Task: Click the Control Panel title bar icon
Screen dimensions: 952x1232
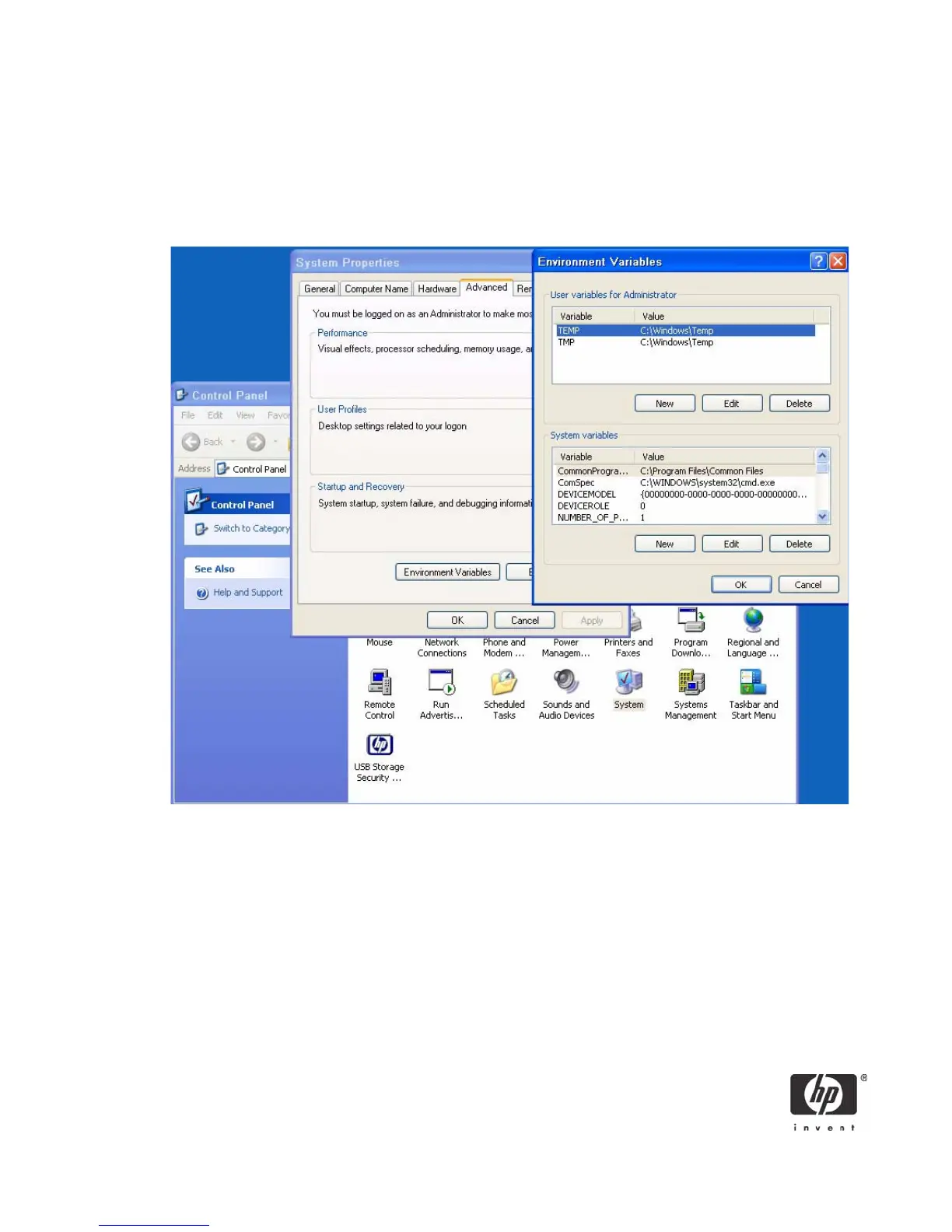Action: [x=181, y=395]
